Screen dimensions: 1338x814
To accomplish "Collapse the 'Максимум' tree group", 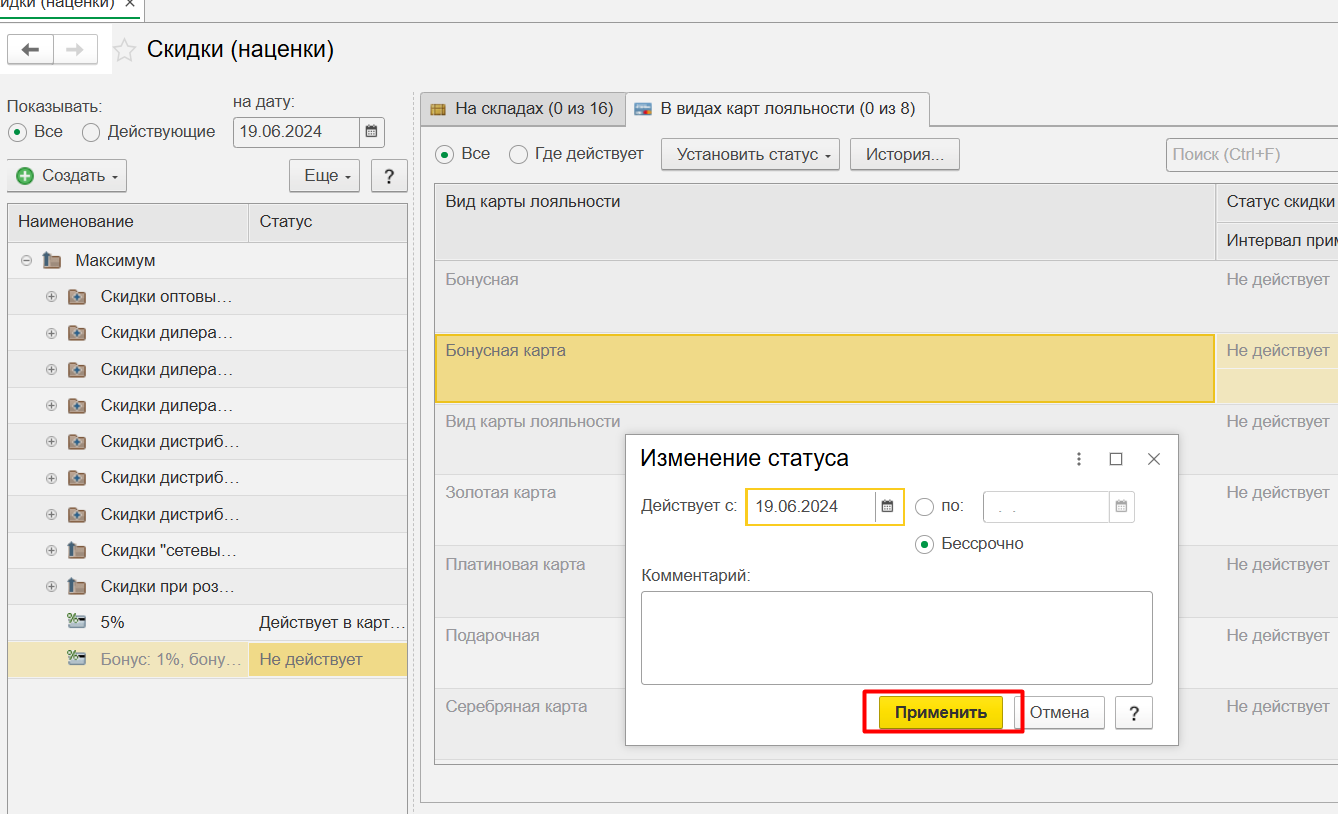I will tap(27, 261).
